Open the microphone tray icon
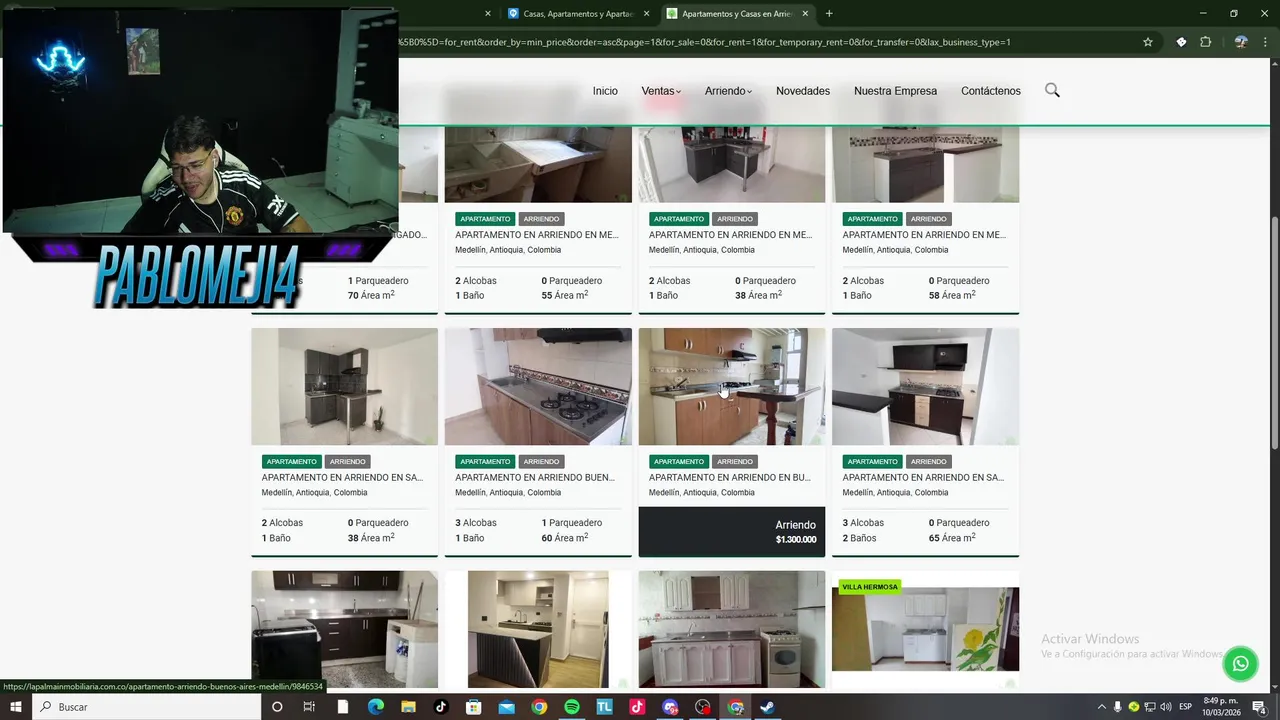 click(1118, 707)
